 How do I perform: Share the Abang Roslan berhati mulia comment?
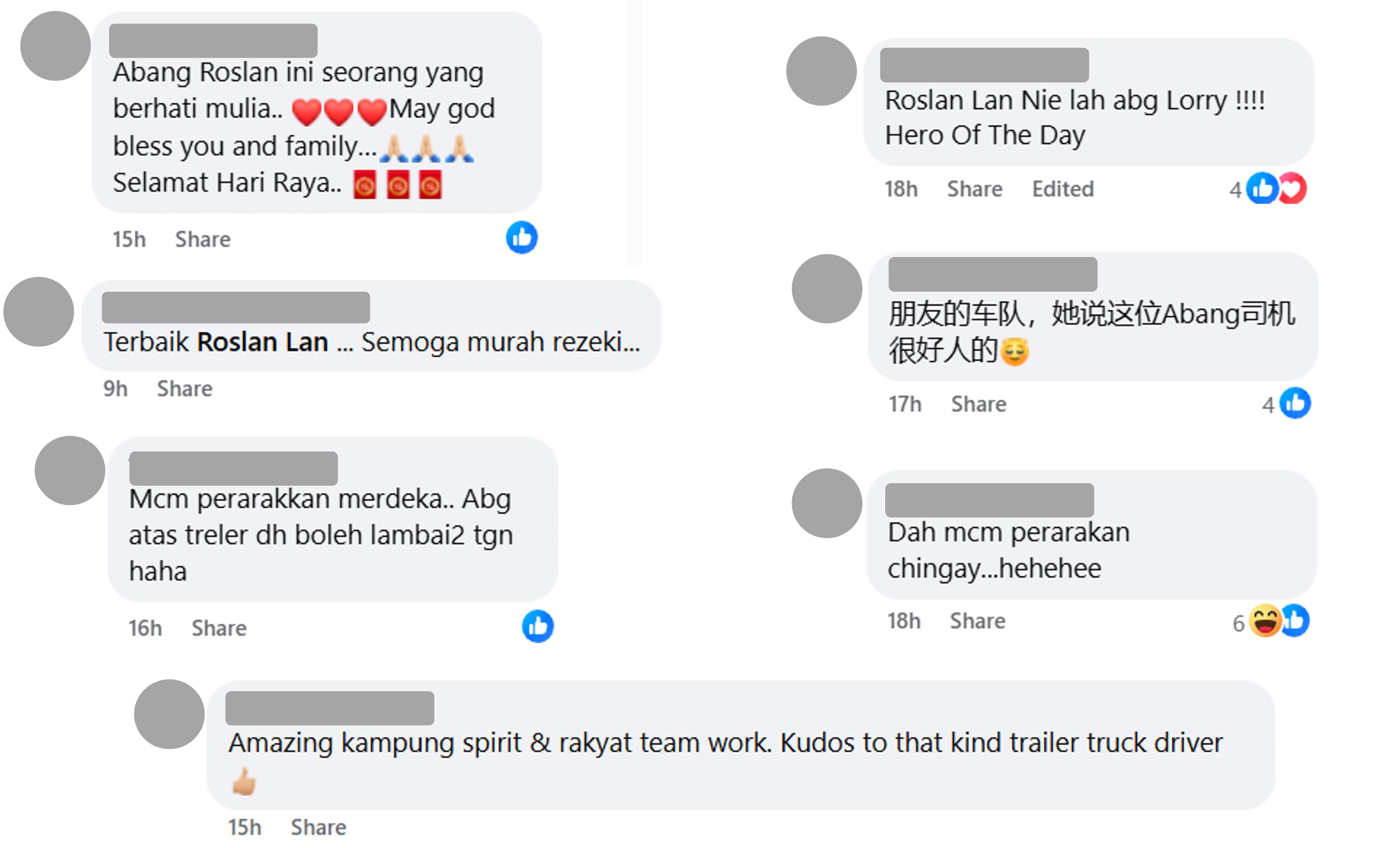tap(203, 239)
